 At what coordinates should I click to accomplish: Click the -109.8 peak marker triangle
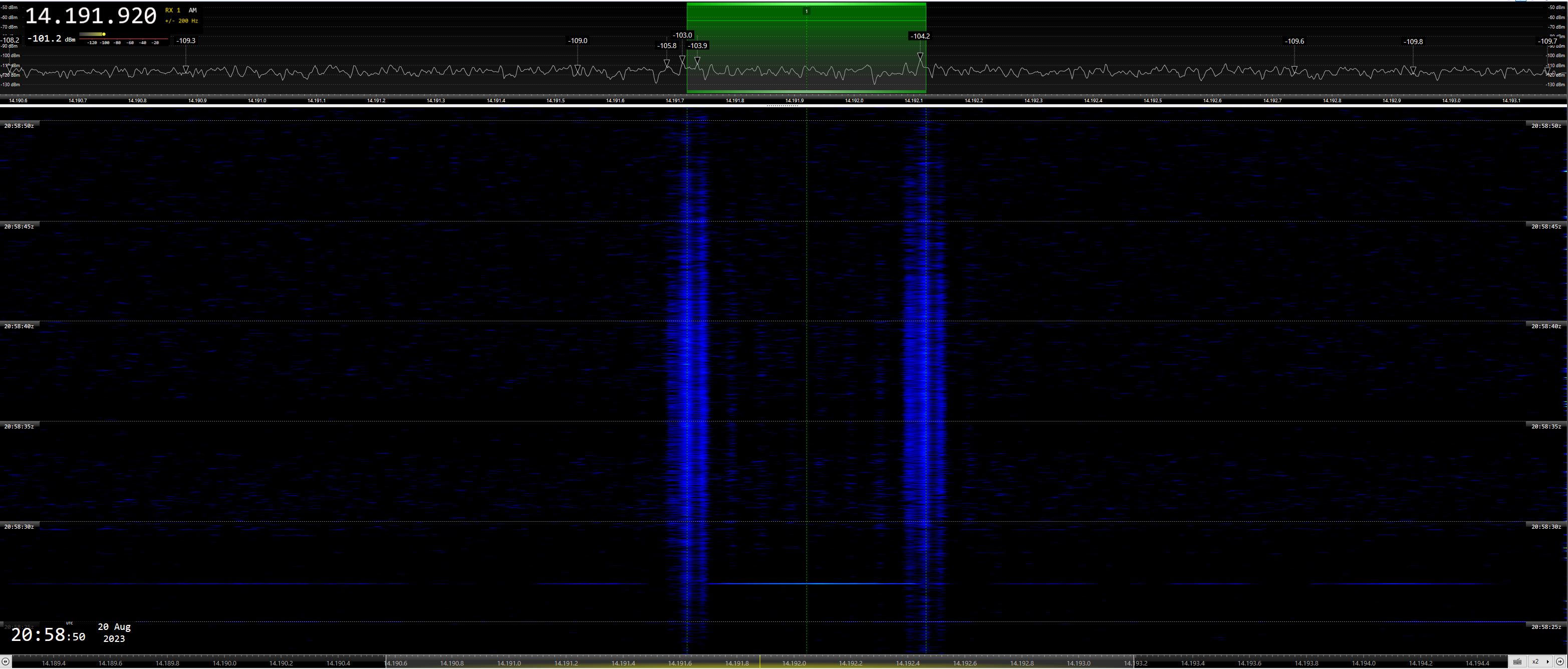pyautogui.click(x=1413, y=70)
